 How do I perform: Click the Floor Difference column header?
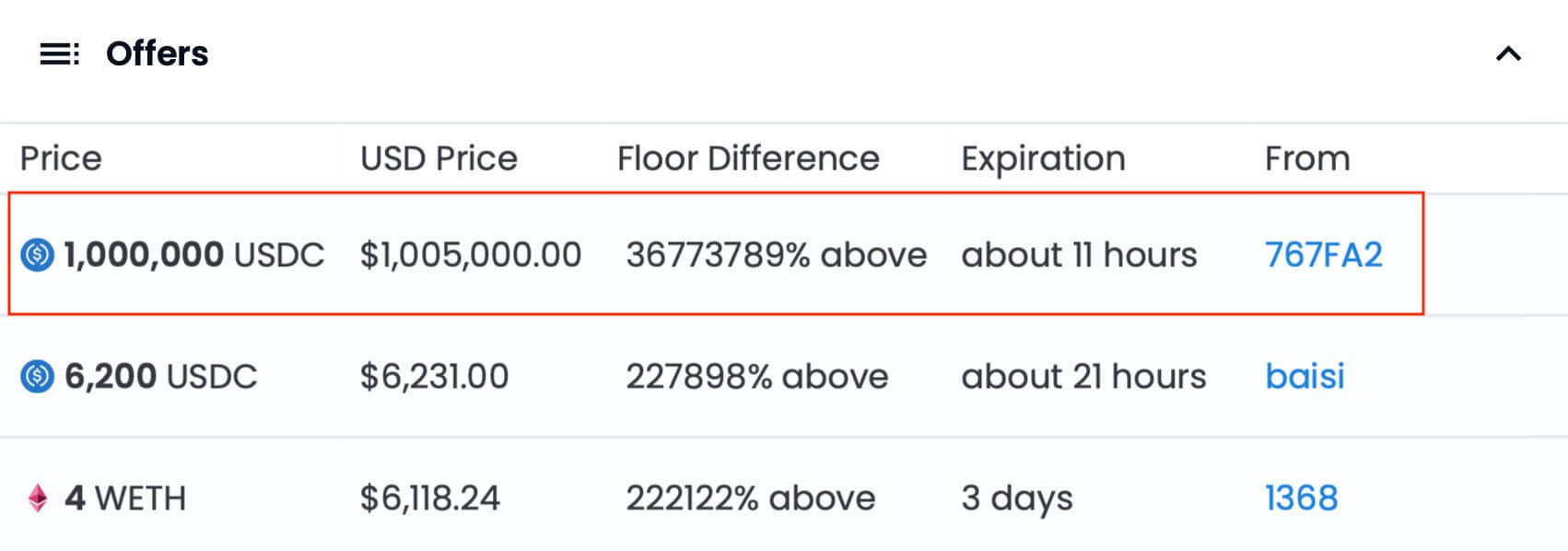click(x=748, y=158)
